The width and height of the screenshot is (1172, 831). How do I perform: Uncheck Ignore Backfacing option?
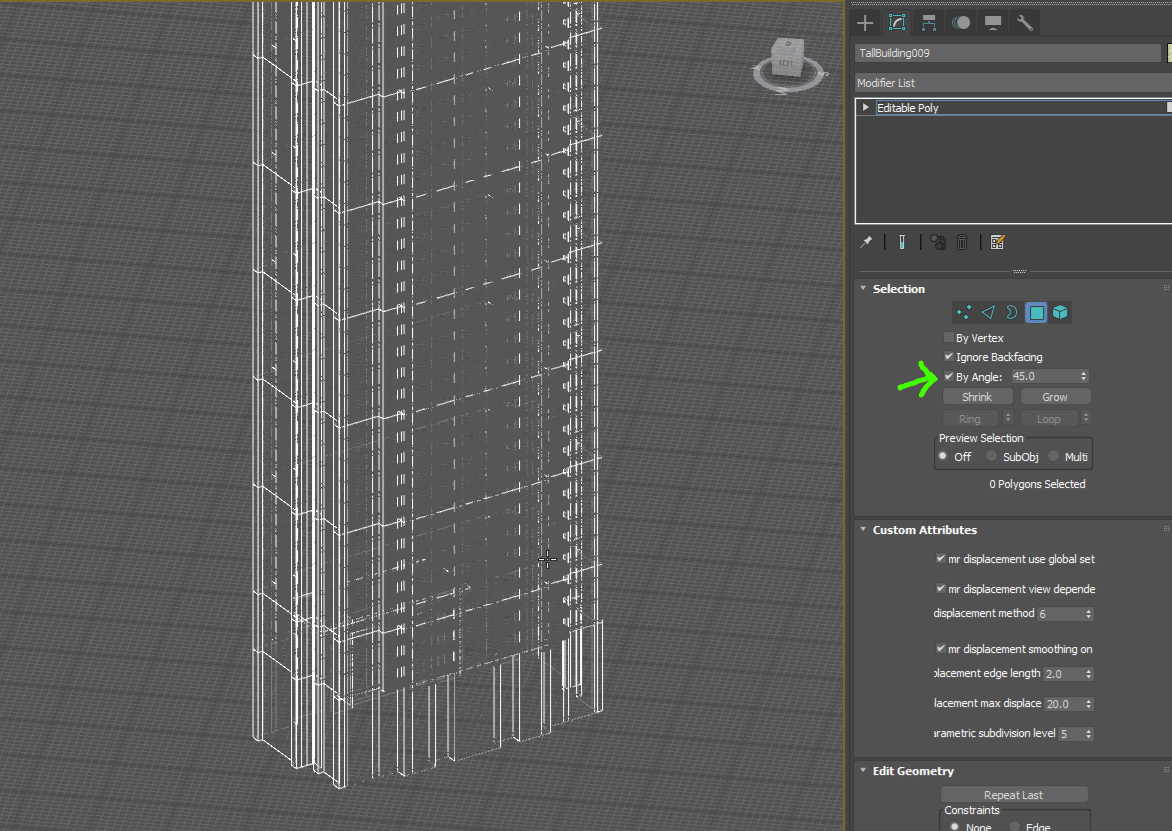[x=949, y=357]
